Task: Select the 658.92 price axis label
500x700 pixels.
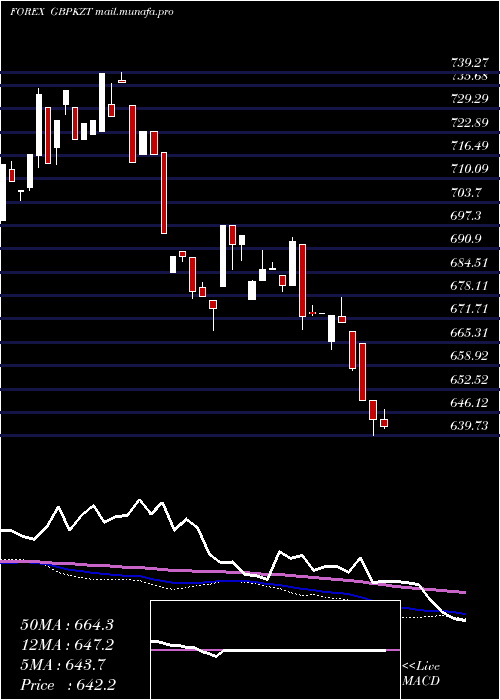Action: point(469,356)
